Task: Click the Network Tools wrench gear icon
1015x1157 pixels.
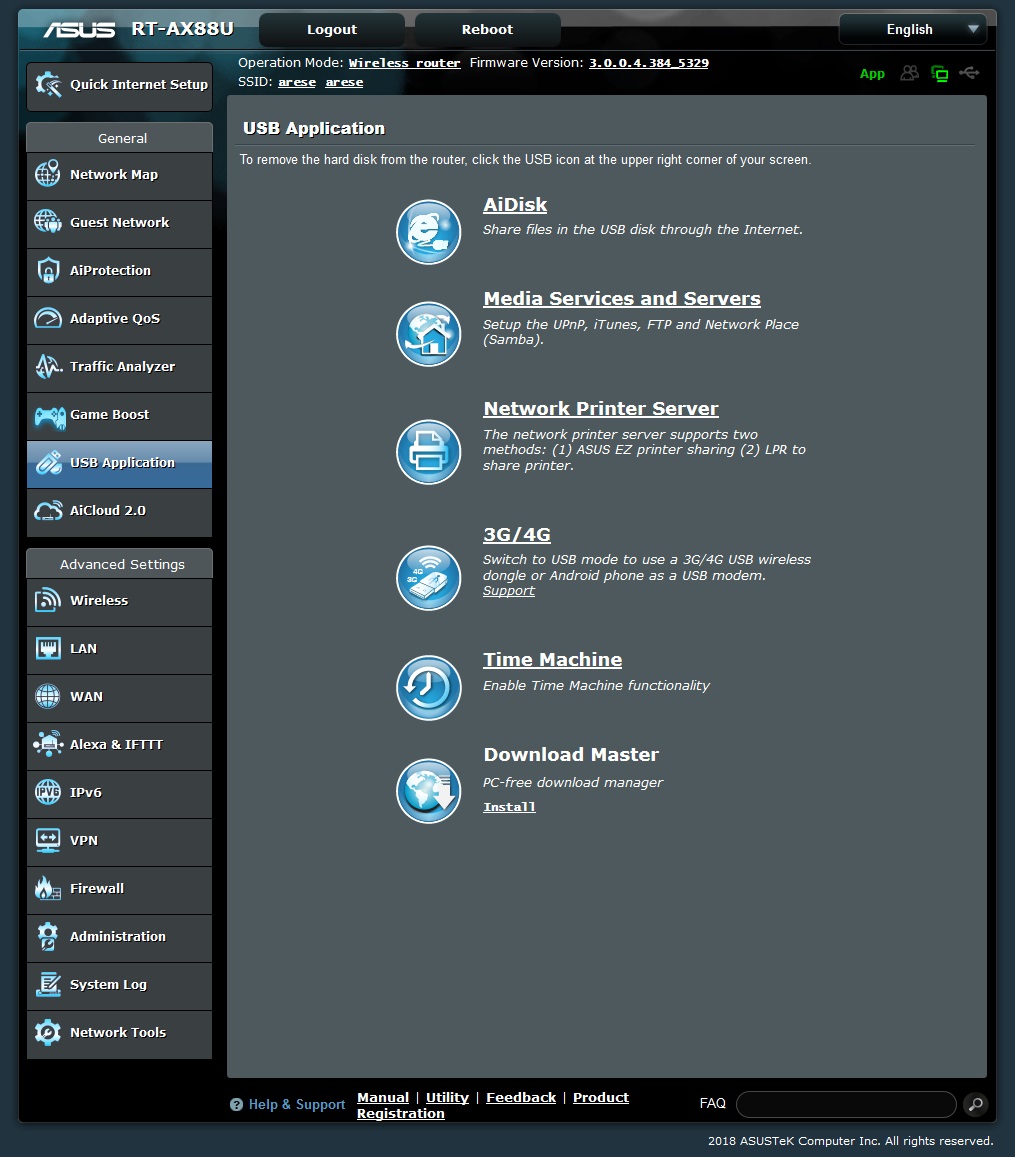Action: click(48, 1032)
